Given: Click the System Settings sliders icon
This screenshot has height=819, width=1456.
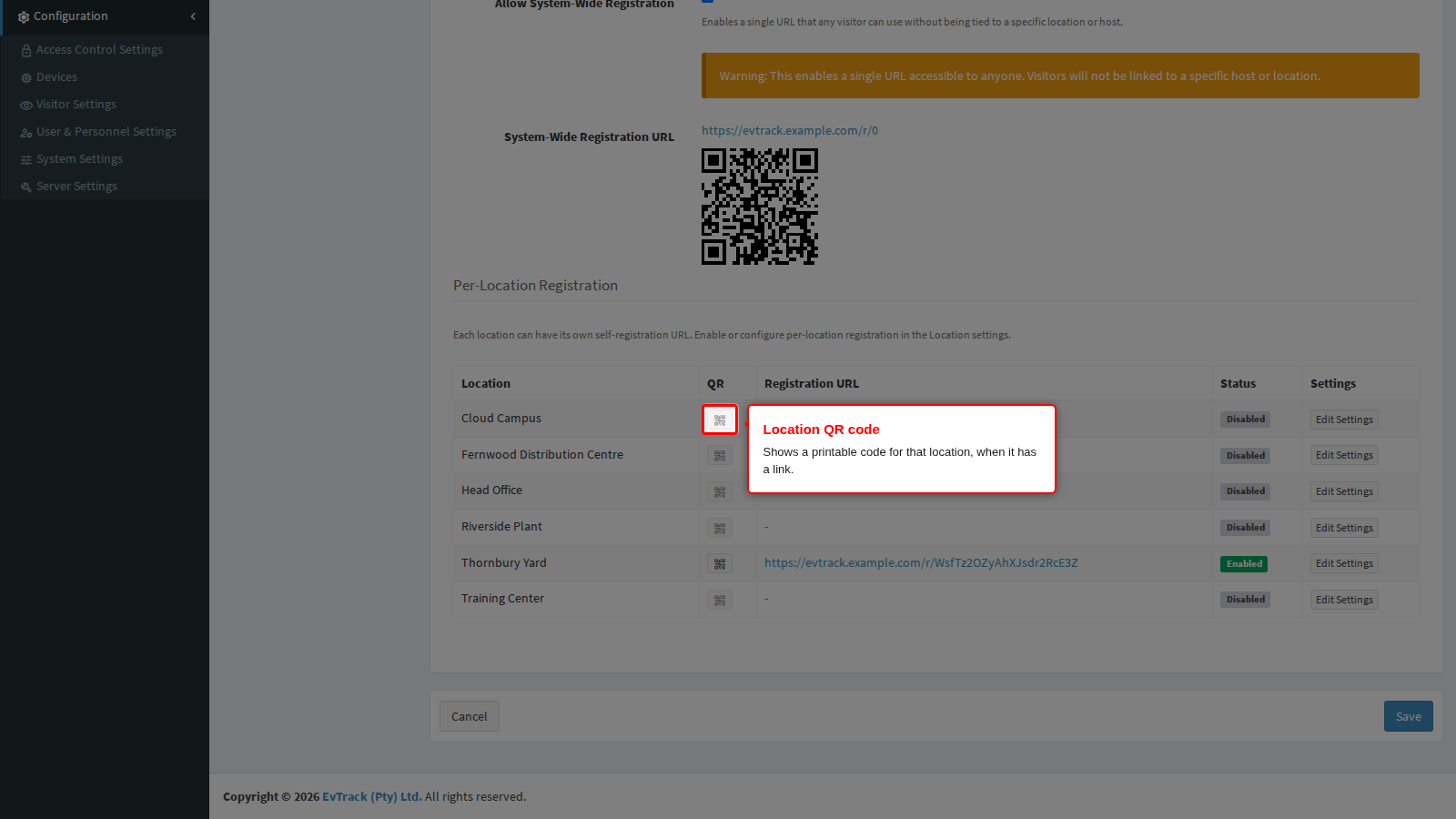Looking at the screenshot, I should click(x=26, y=159).
